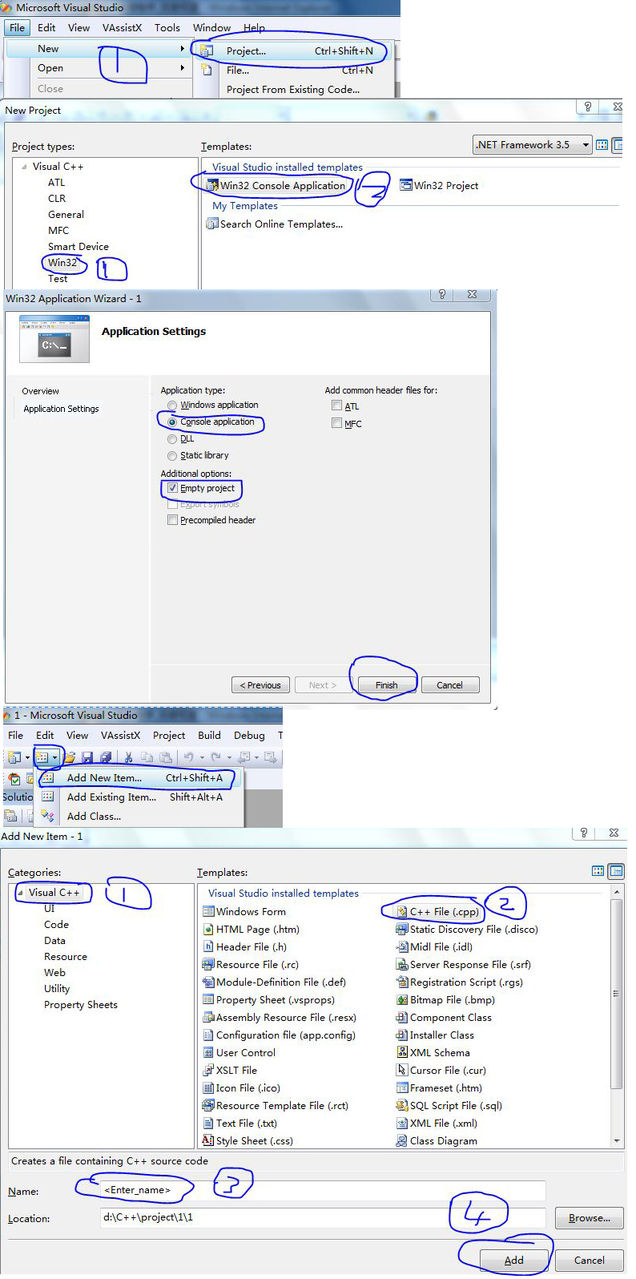
Task: Click the Add New Item toolbar icon
Action: 43,759
